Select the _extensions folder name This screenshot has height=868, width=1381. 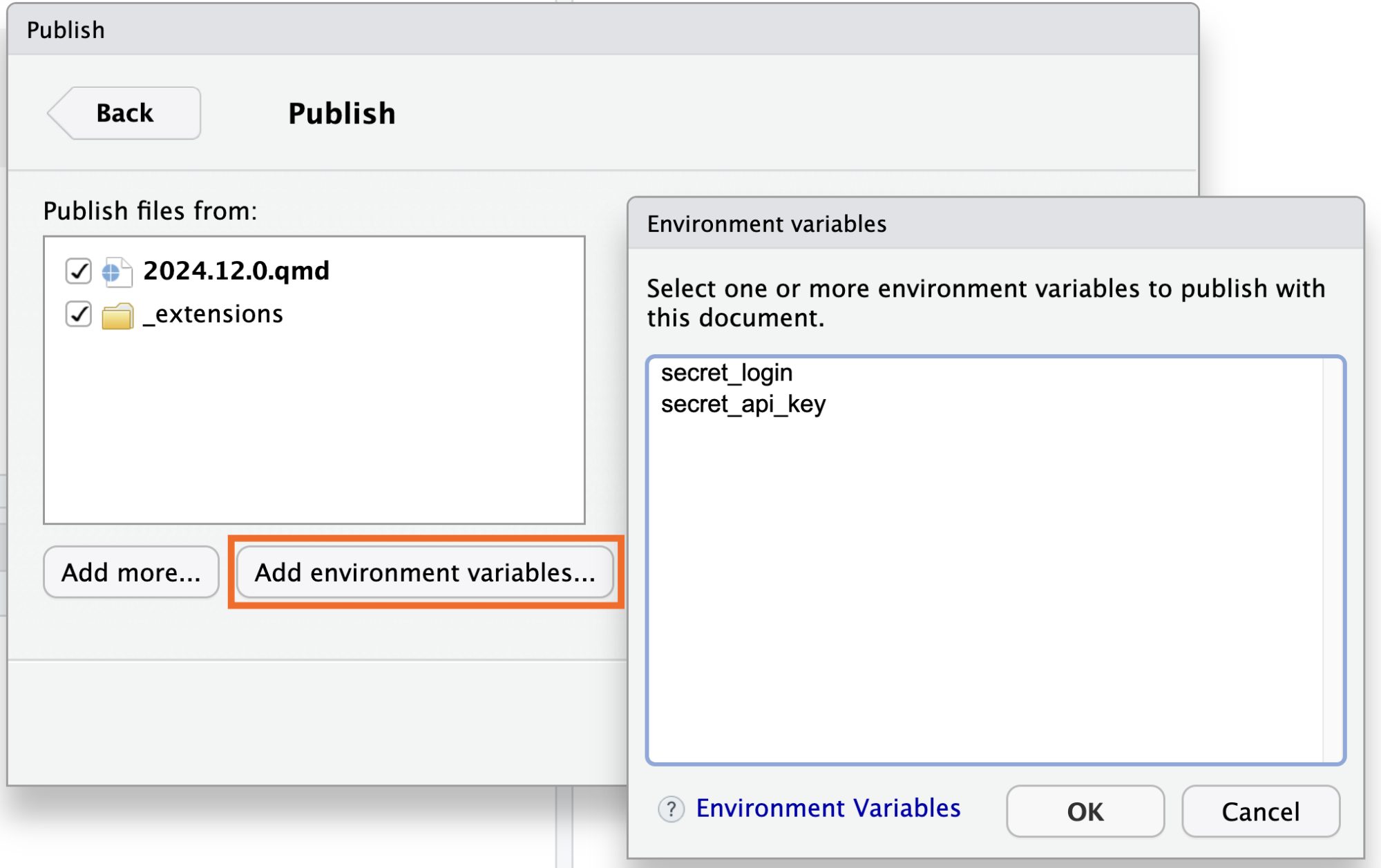point(213,314)
